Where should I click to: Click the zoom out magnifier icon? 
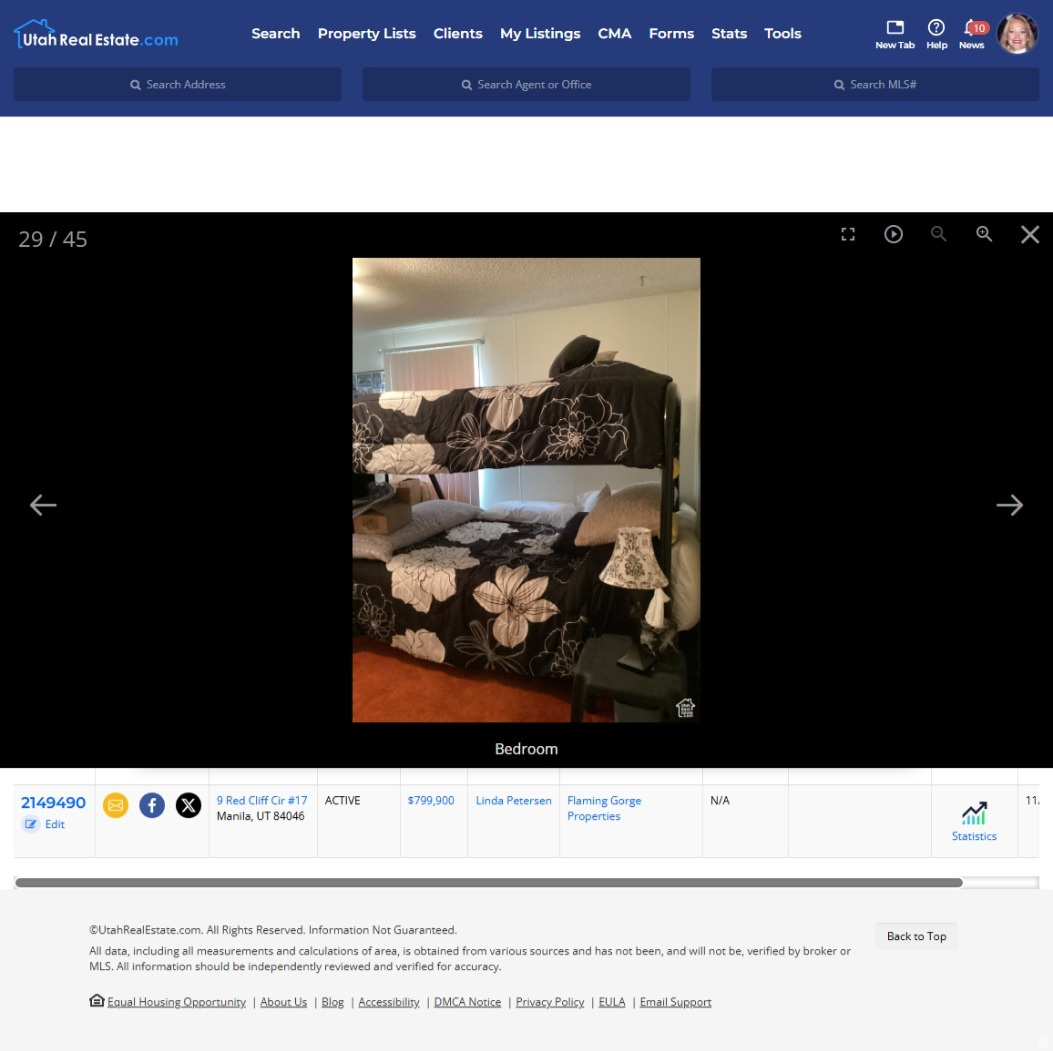[938, 234]
